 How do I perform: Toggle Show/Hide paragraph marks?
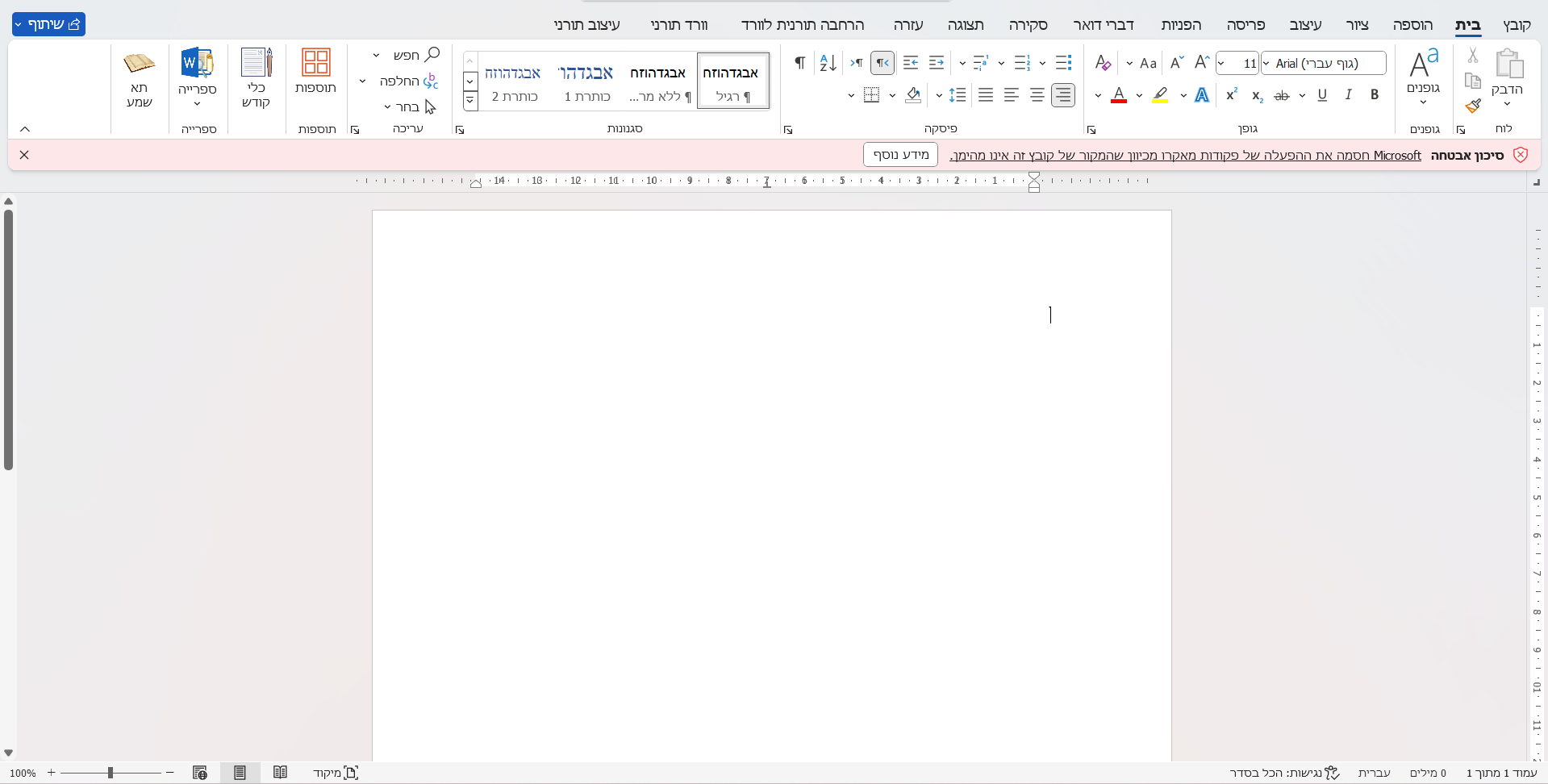(x=800, y=63)
